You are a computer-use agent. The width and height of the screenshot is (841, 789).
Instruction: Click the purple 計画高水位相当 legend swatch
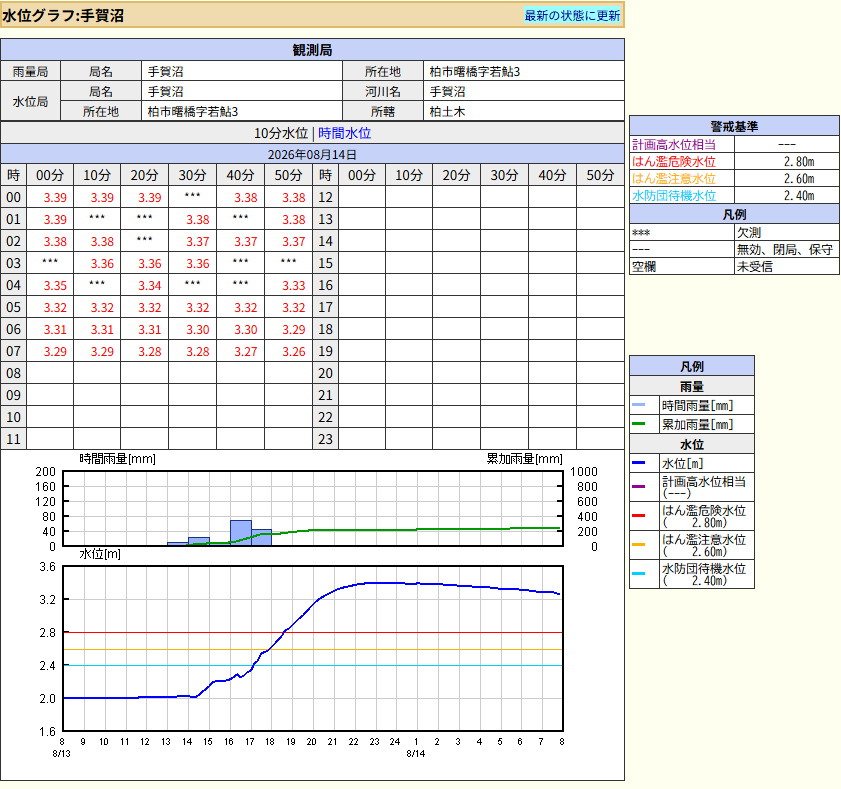coord(638,486)
